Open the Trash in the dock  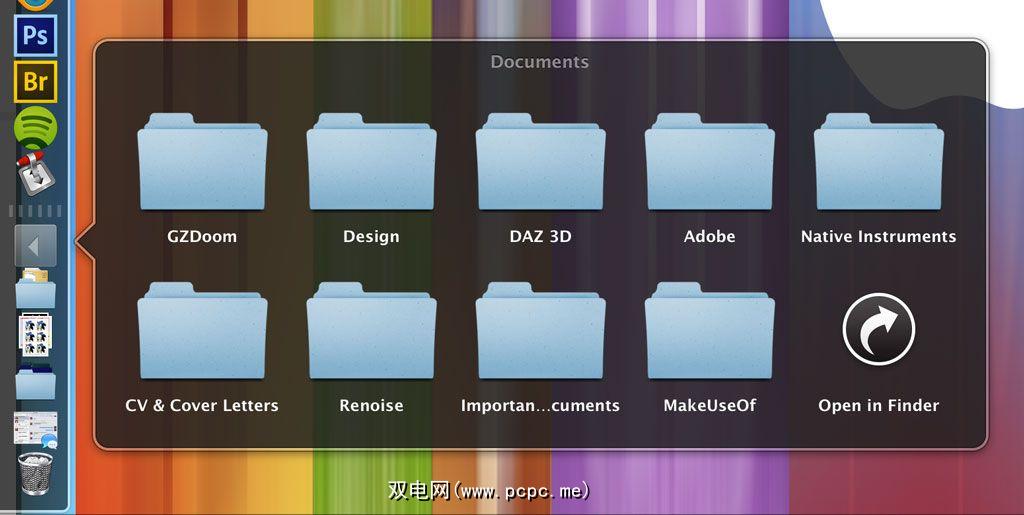35,474
